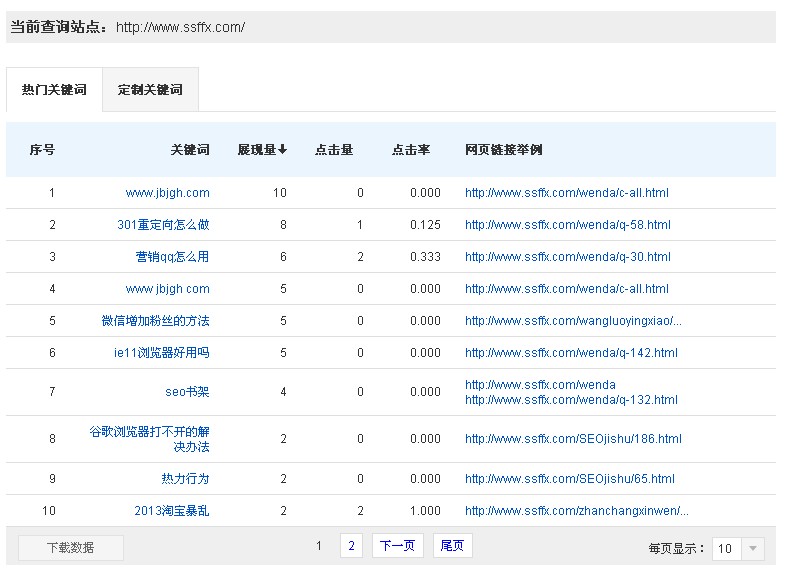Screen dimensions: 797x584
Task: Click the 序号 column header
Action: [42, 149]
